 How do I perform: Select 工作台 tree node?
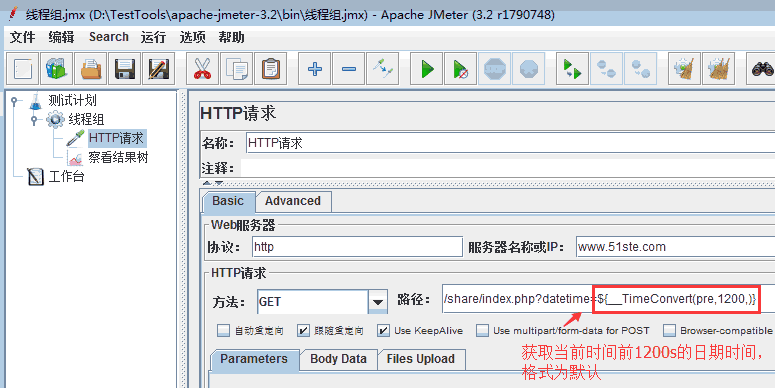pyautogui.click(x=66, y=176)
